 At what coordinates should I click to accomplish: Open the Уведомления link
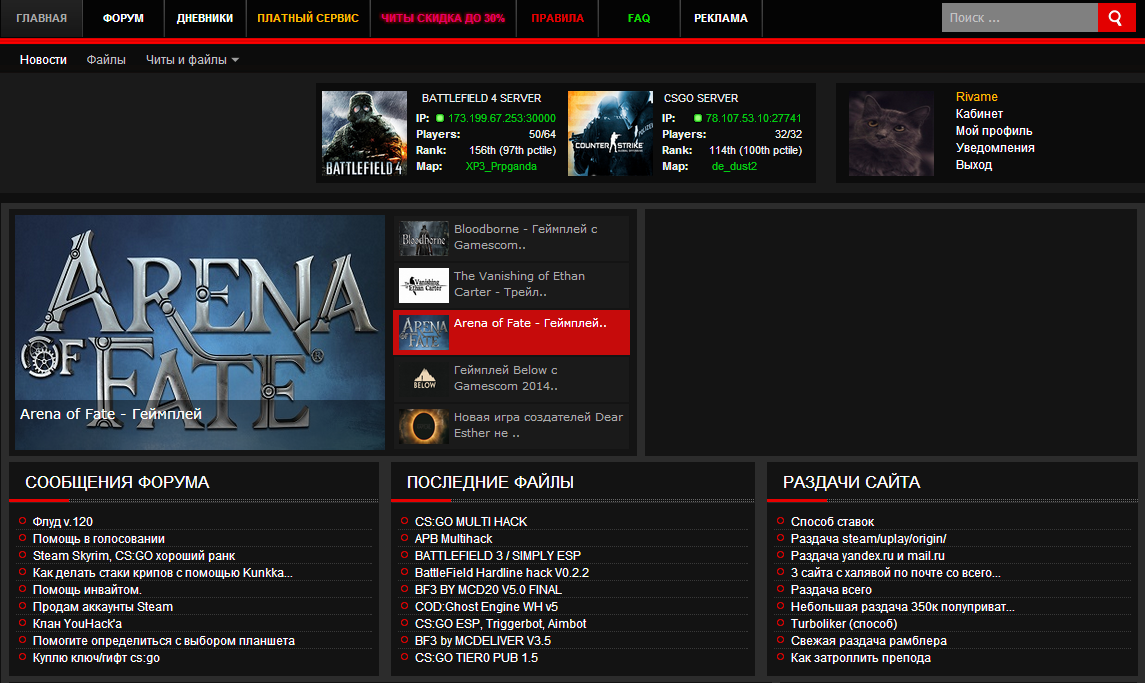pyautogui.click(x=995, y=148)
